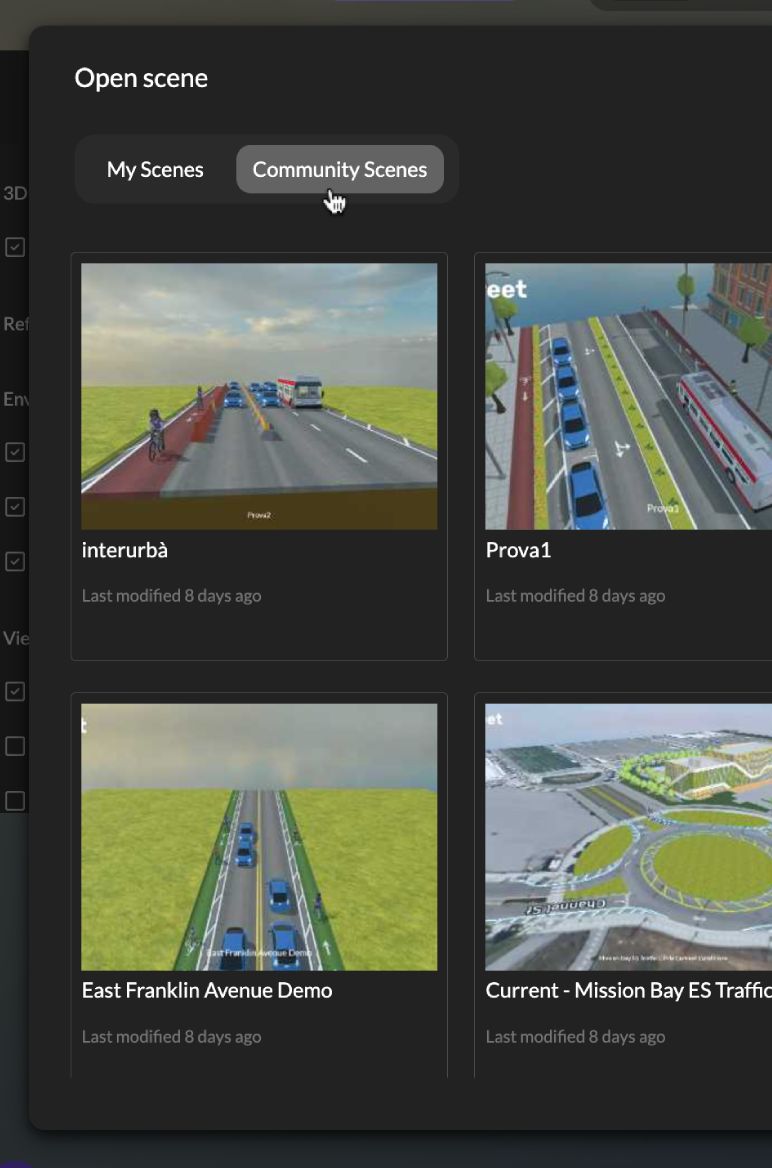Image resolution: width=772 pixels, height=1168 pixels.
Task: Click interurbà's Last modified 8 days ago text
Action: point(171,596)
